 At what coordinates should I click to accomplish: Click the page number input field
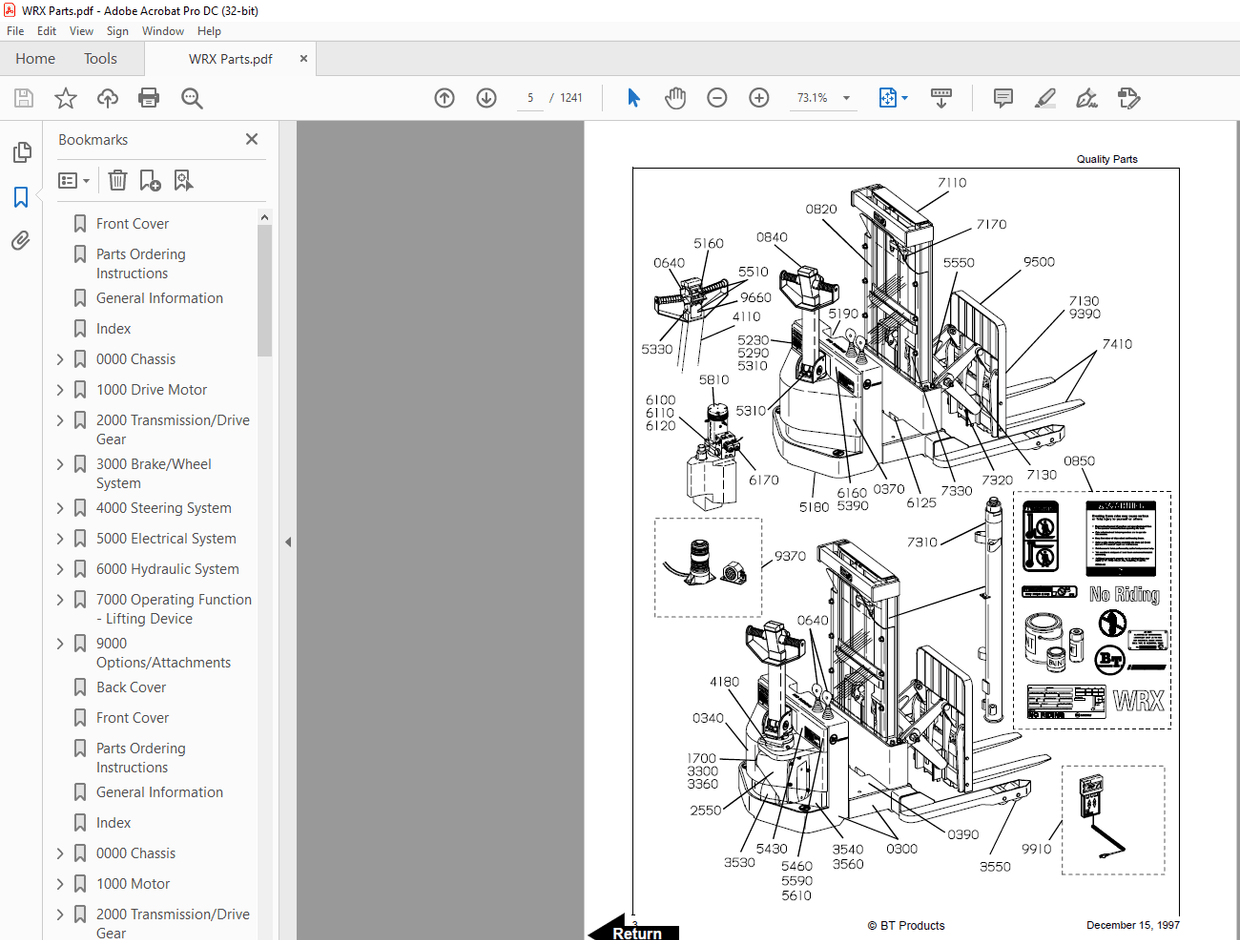pyautogui.click(x=530, y=98)
